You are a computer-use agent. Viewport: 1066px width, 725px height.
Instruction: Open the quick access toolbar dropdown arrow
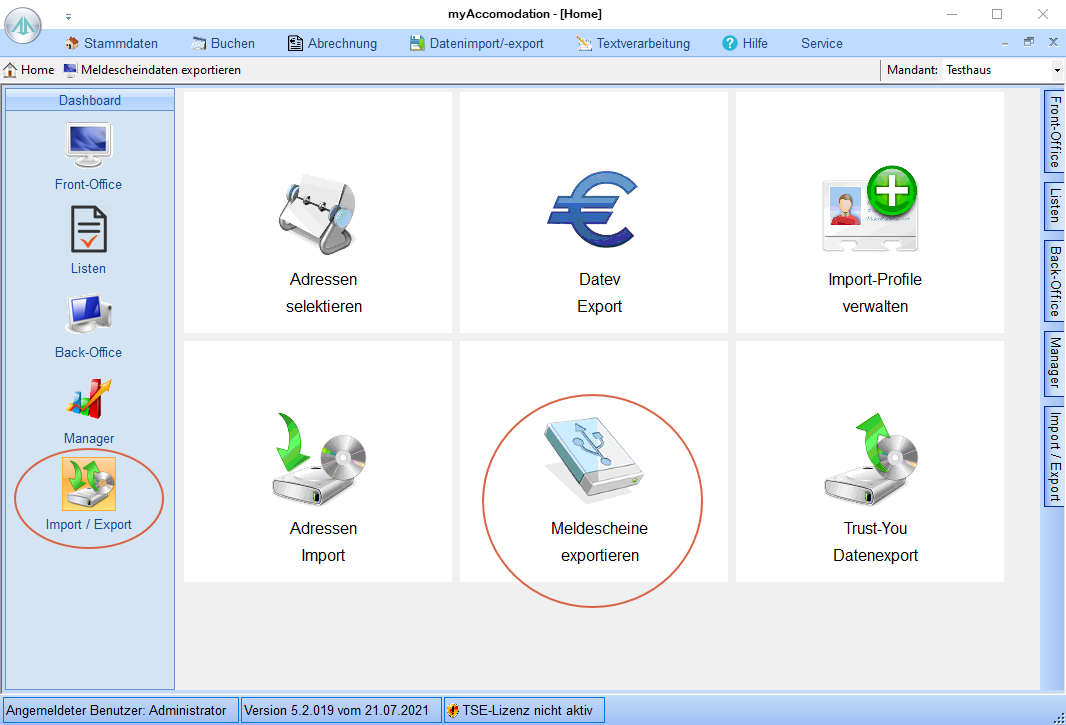(x=68, y=16)
